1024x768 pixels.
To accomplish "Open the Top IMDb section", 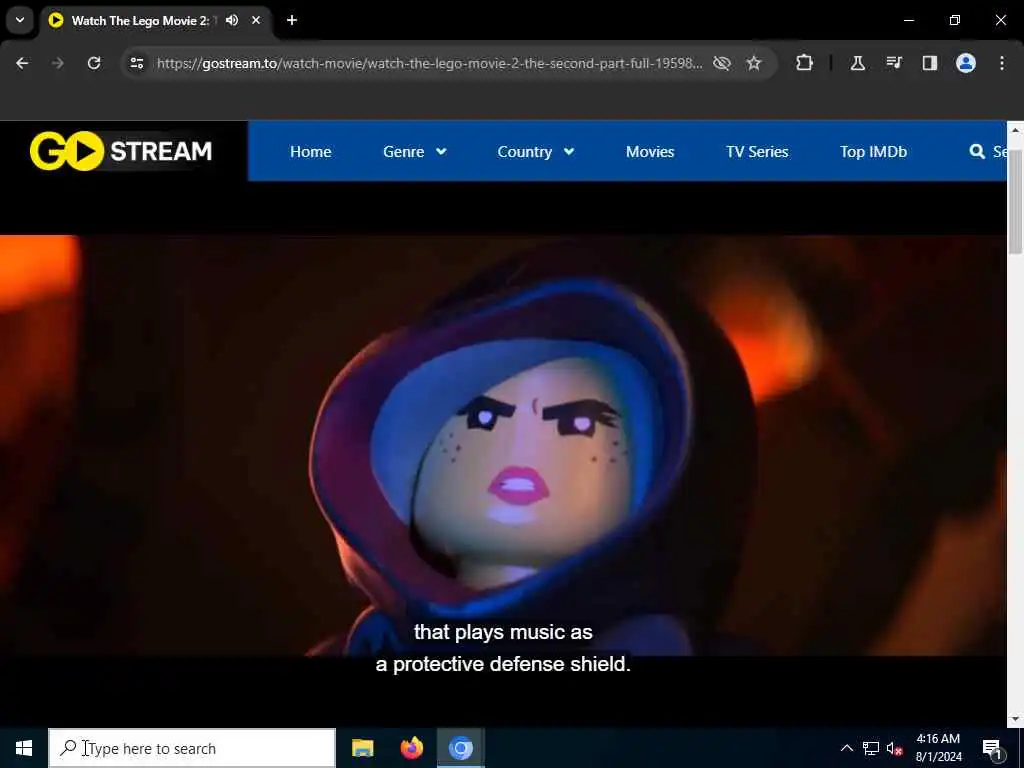I will coord(873,152).
